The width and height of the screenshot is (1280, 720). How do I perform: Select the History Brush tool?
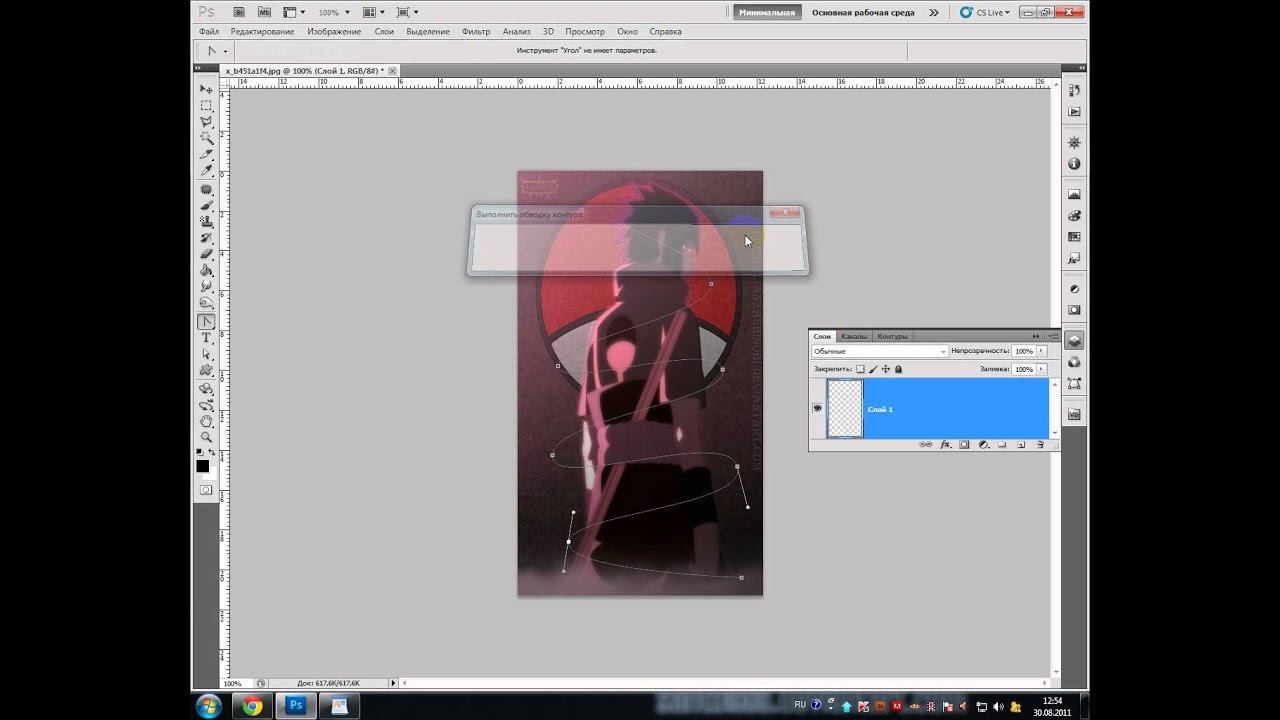pos(206,238)
